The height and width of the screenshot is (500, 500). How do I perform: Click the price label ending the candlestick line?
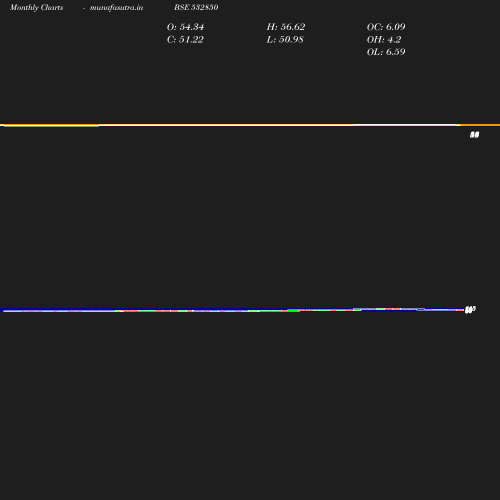pos(470,310)
